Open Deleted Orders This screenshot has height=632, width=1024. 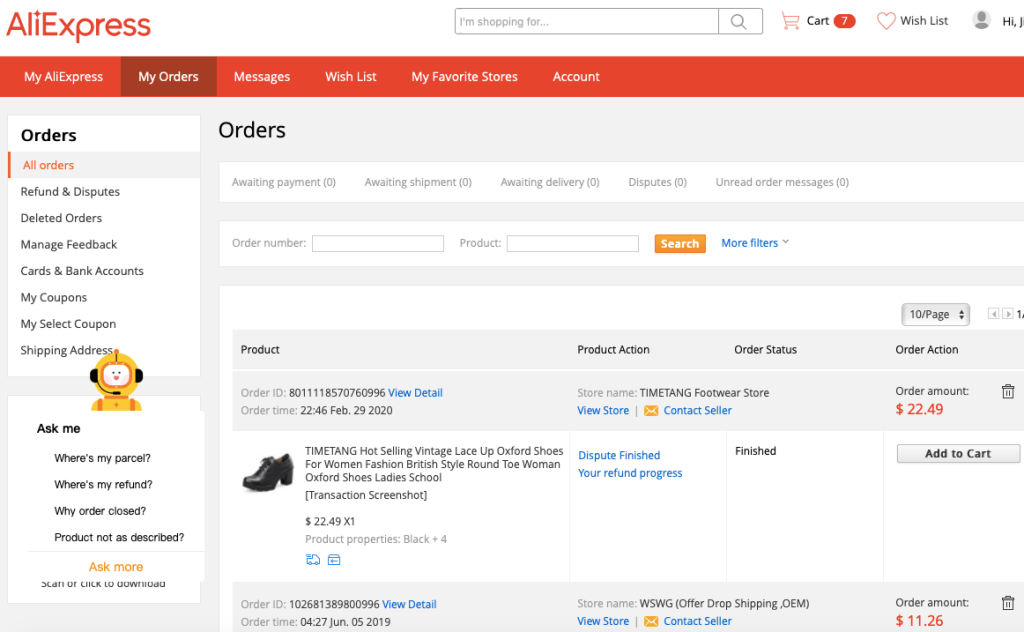coord(61,218)
